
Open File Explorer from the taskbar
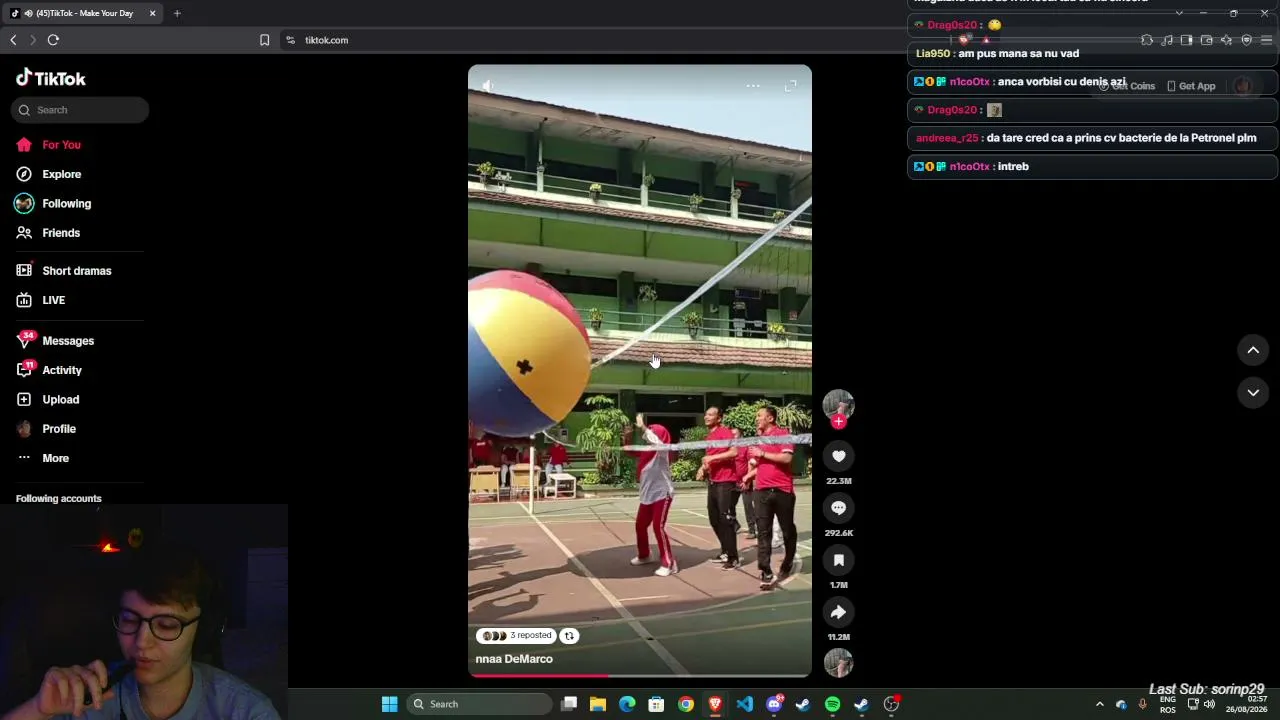tap(598, 704)
